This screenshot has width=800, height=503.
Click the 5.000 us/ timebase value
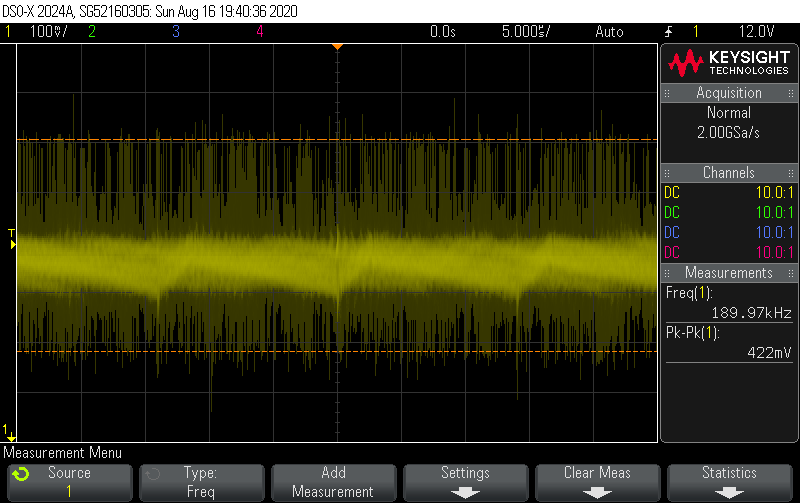click(526, 32)
